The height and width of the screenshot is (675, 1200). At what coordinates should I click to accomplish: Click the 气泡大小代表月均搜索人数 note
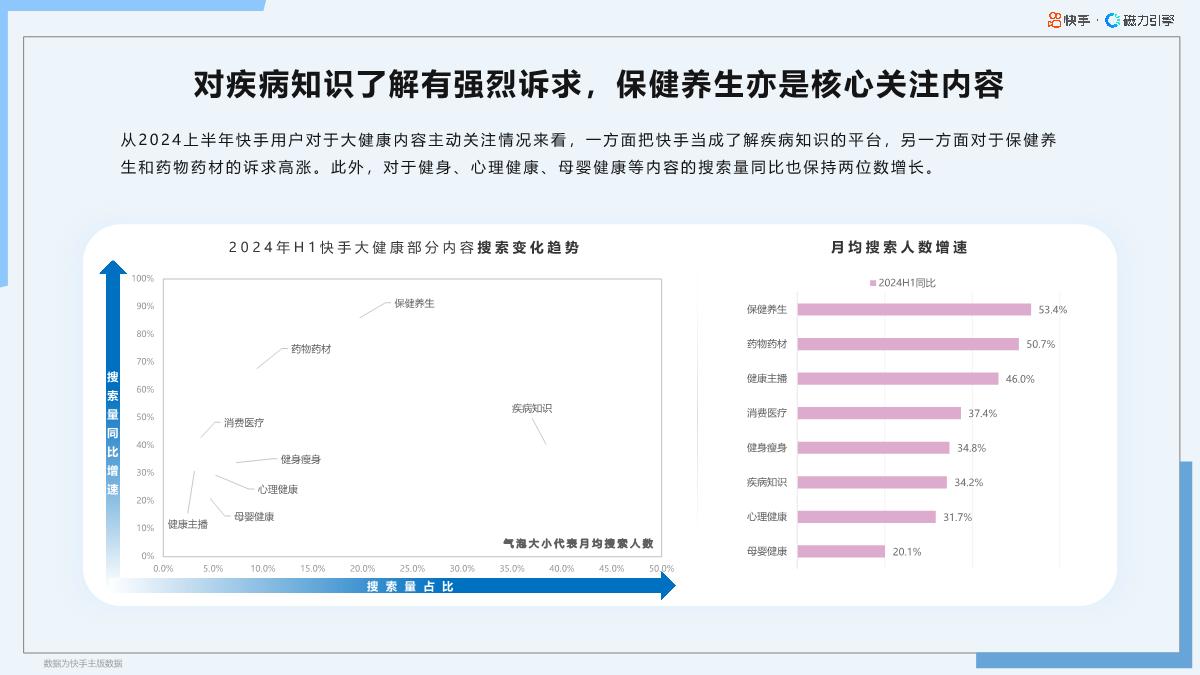click(578, 543)
